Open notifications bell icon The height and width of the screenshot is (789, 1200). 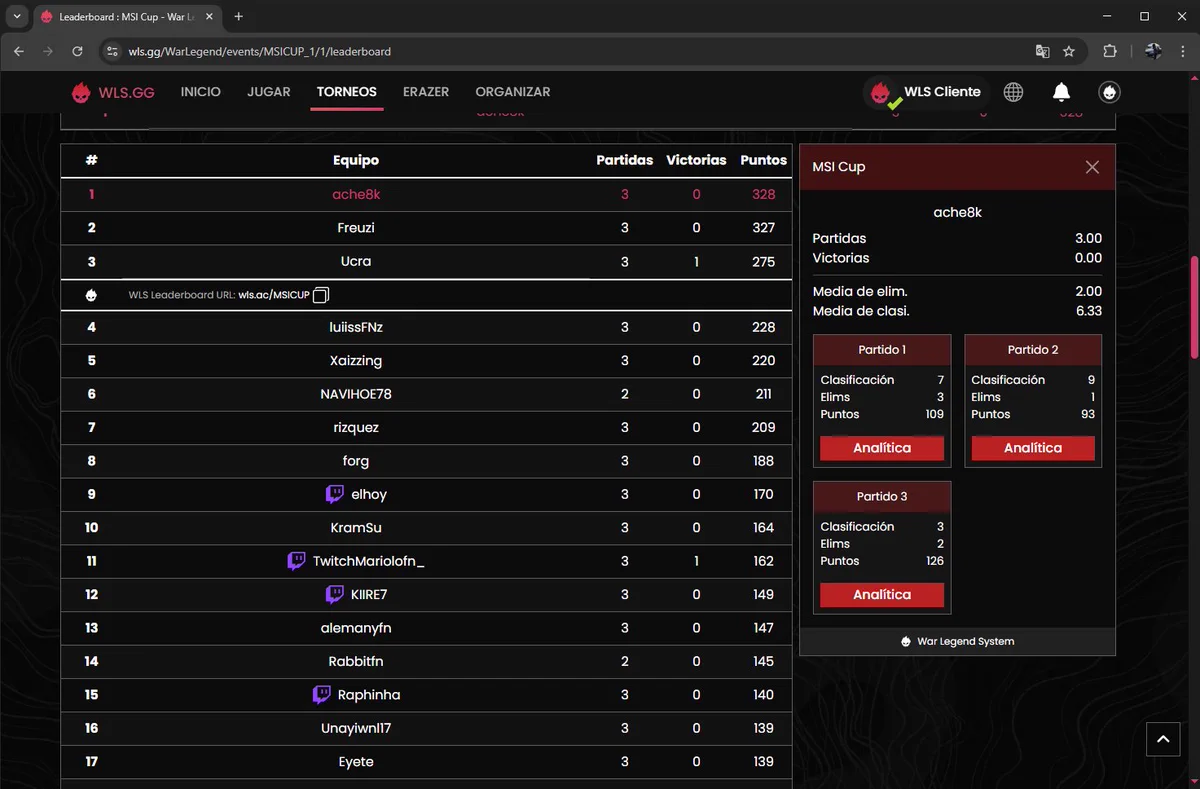click(1061, 92)
